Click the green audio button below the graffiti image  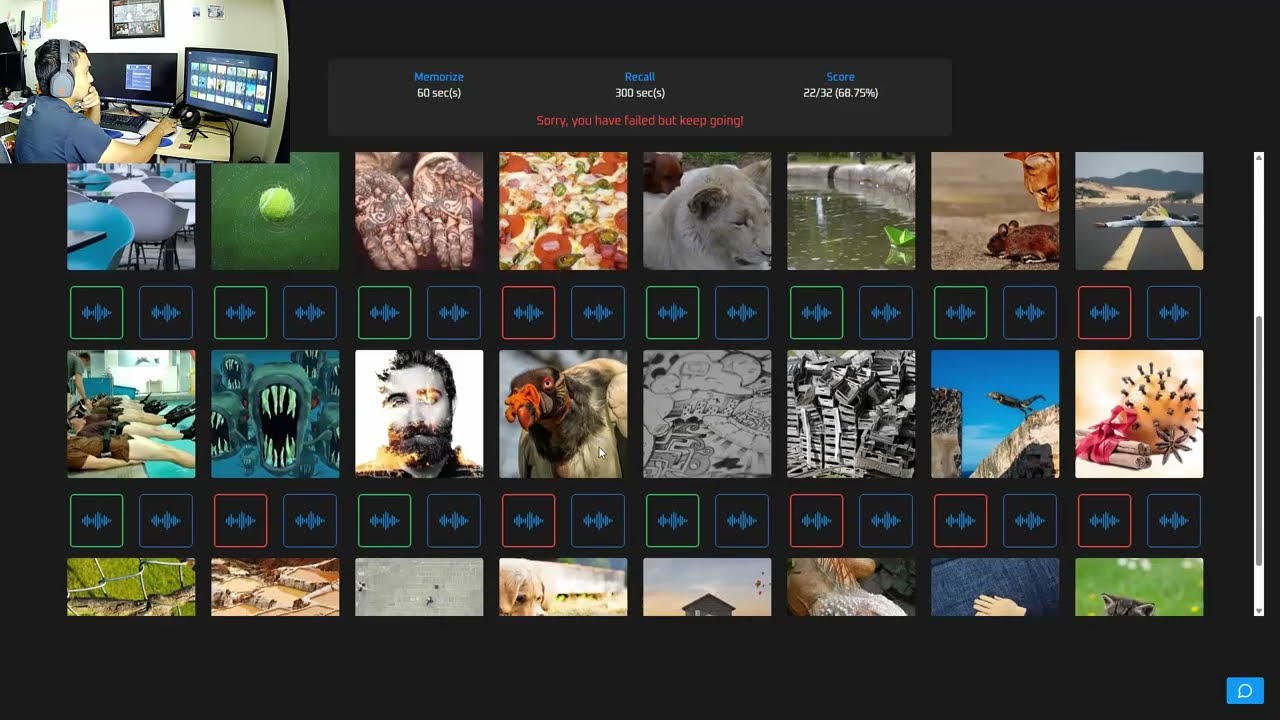[672, 521]
